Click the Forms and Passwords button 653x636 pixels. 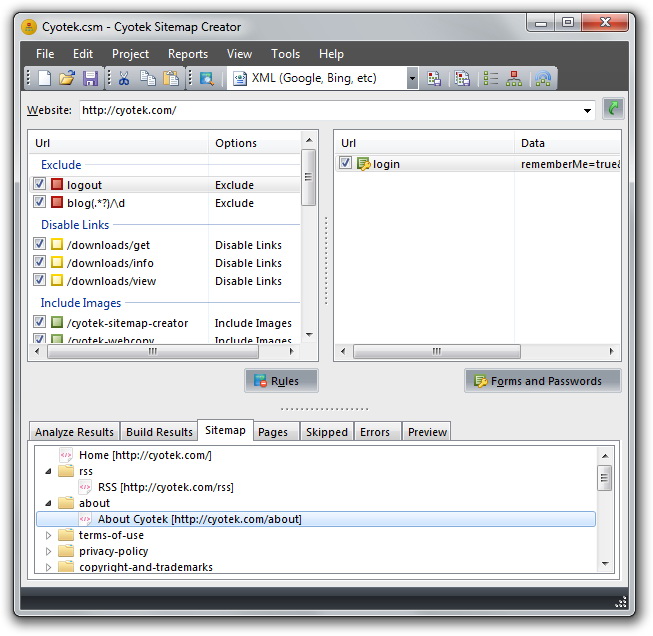pos(543,380)
